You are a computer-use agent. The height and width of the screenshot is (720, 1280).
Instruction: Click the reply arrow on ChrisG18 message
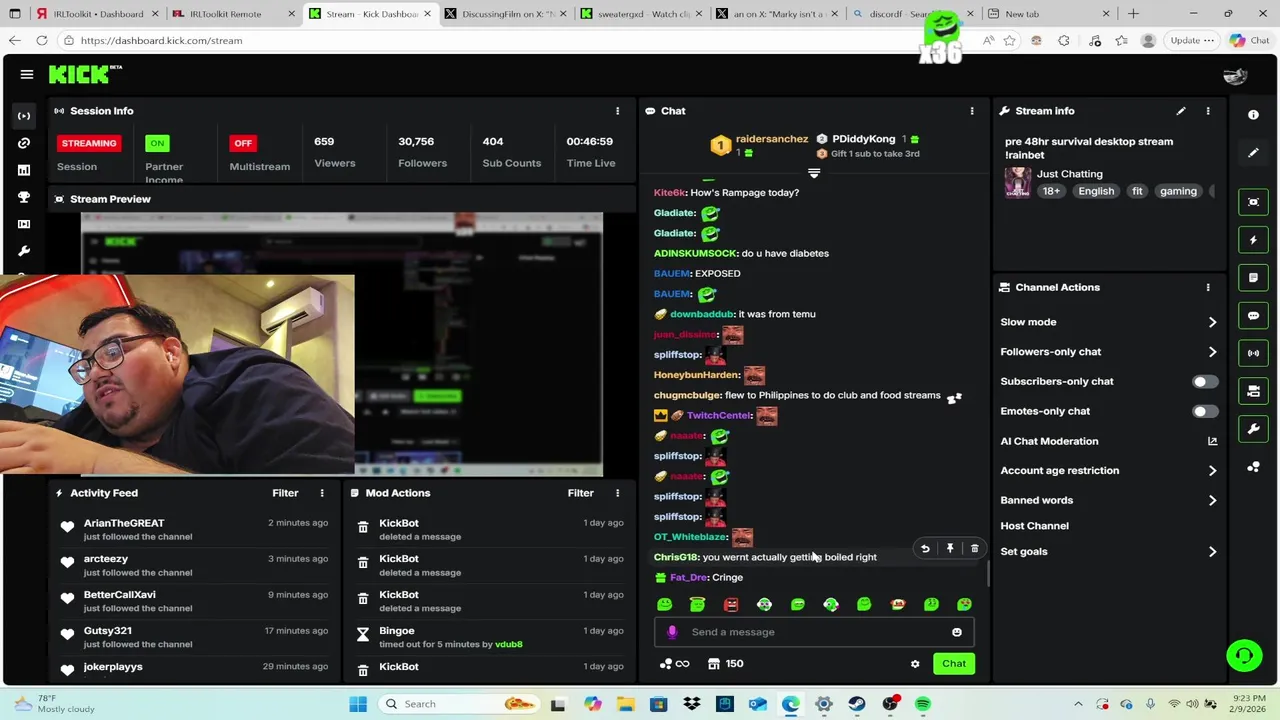[x=925, y=548]
